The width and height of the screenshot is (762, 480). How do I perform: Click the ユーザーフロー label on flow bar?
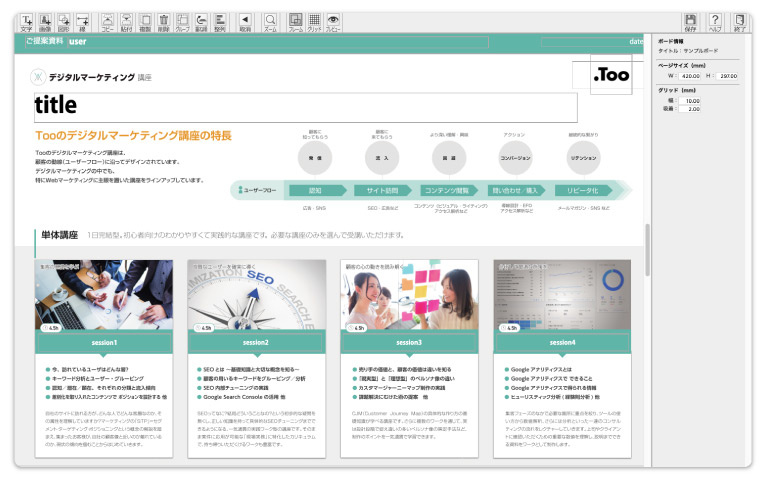pyautogui.click(x=260, y=190)
